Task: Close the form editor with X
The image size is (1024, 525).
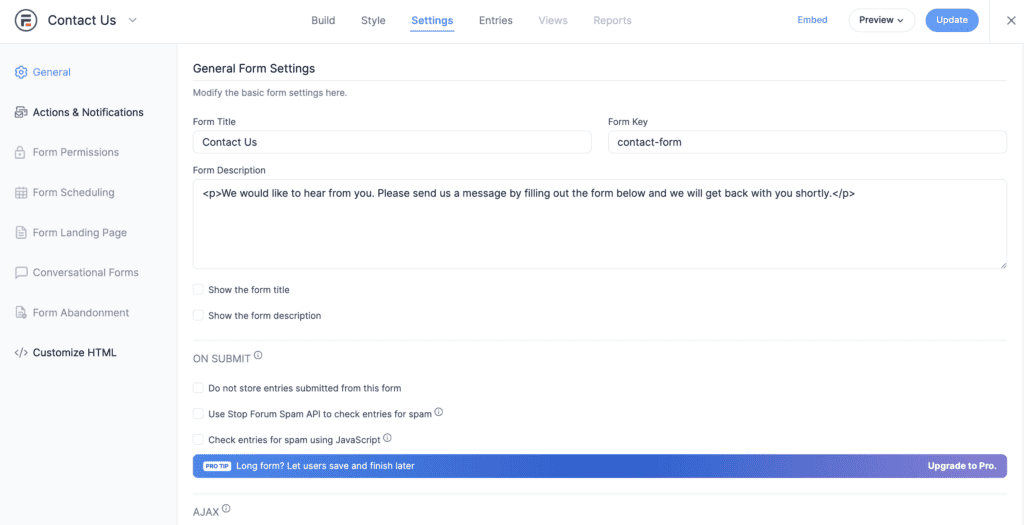Action: coord(1011,20)
